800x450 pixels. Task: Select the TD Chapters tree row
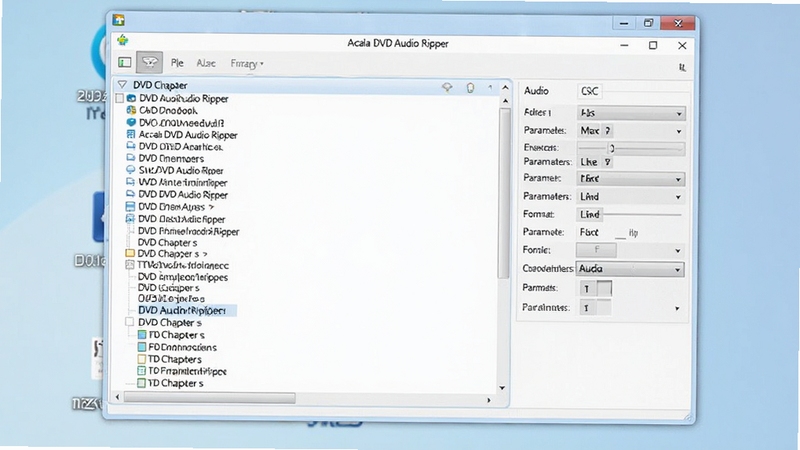(174, 359)
